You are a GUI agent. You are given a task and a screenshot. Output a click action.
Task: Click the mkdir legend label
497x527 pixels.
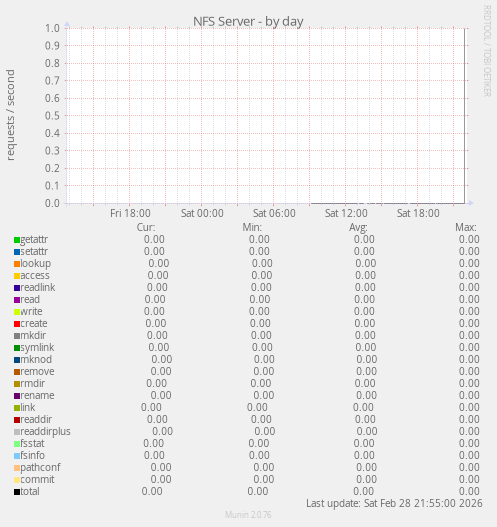[33, 335]
